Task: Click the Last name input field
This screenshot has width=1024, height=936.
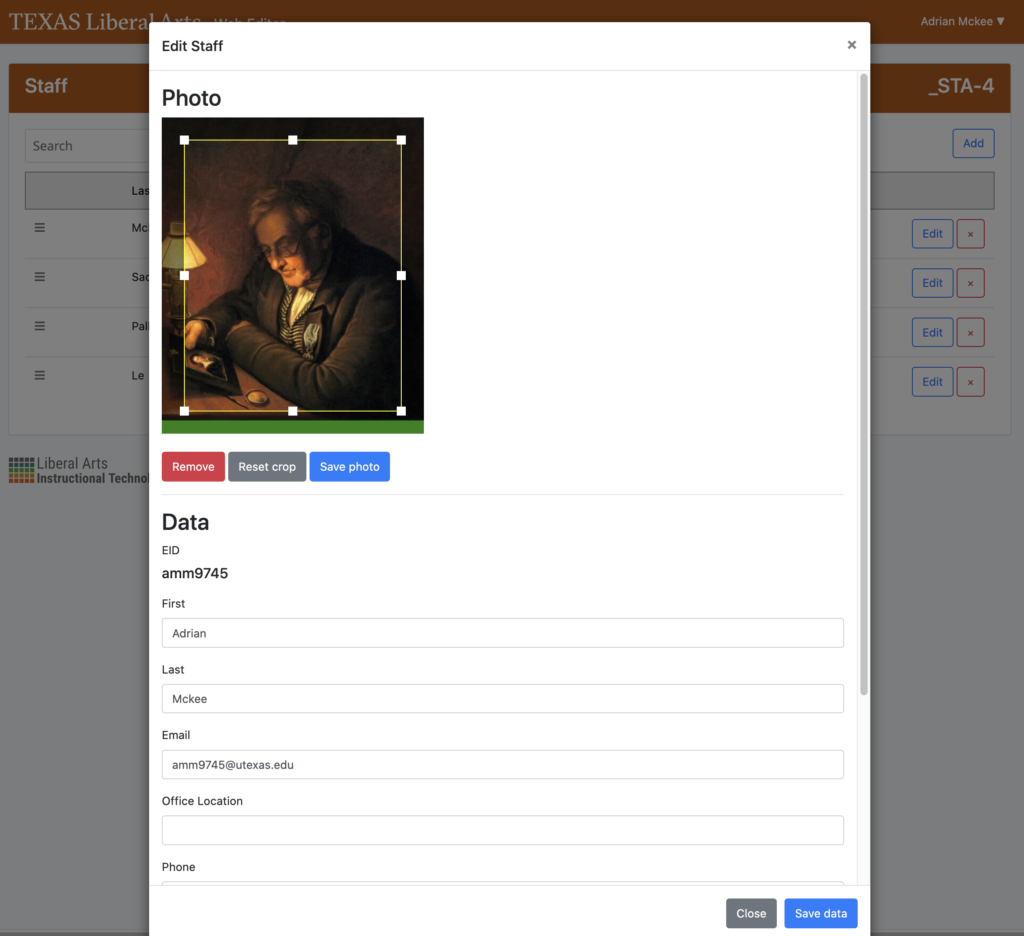Action: coord(503,699)
